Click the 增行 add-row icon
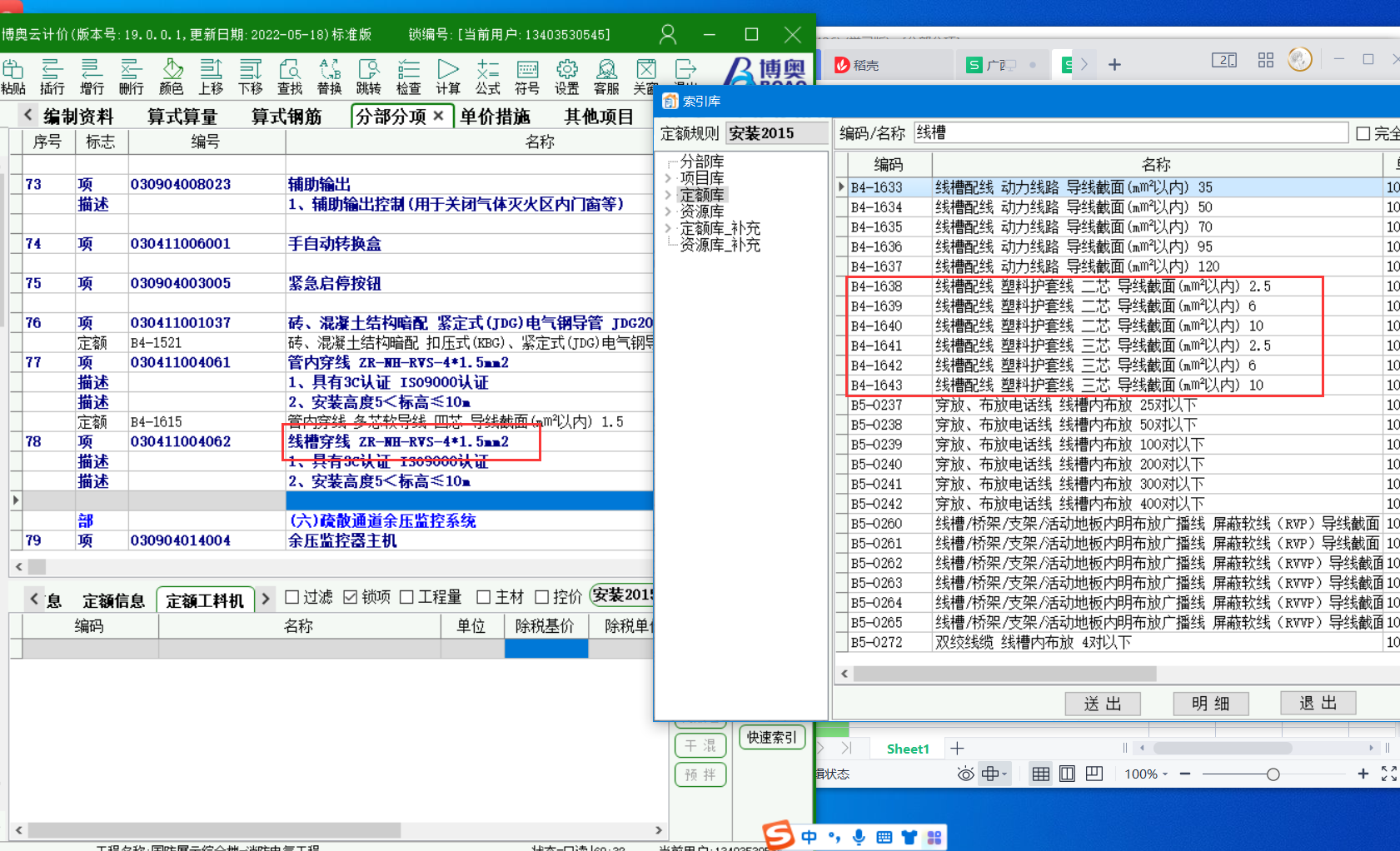Viewport: 1400px width, 851px height. click(92, 77)
